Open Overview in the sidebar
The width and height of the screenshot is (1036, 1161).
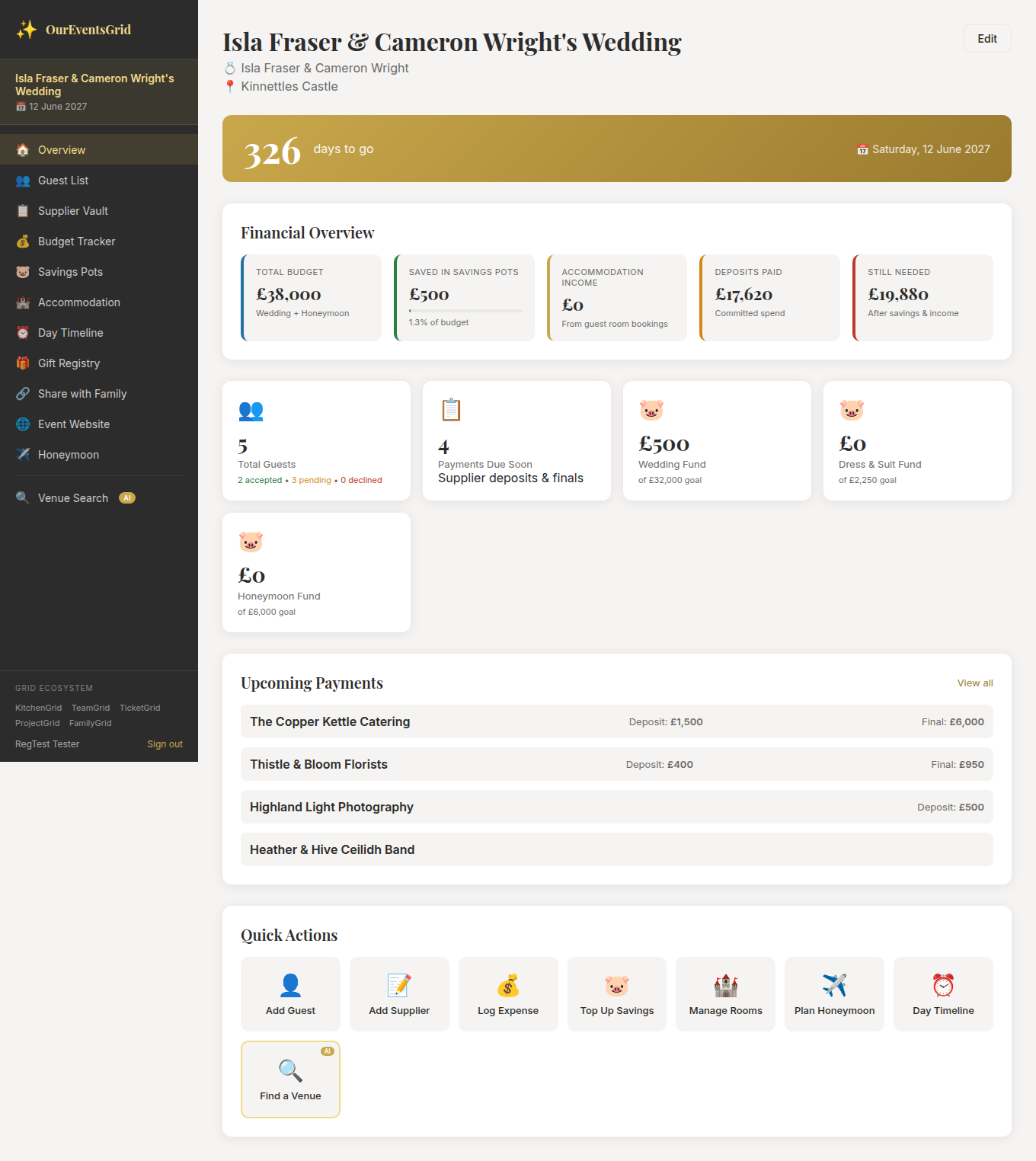99,150
